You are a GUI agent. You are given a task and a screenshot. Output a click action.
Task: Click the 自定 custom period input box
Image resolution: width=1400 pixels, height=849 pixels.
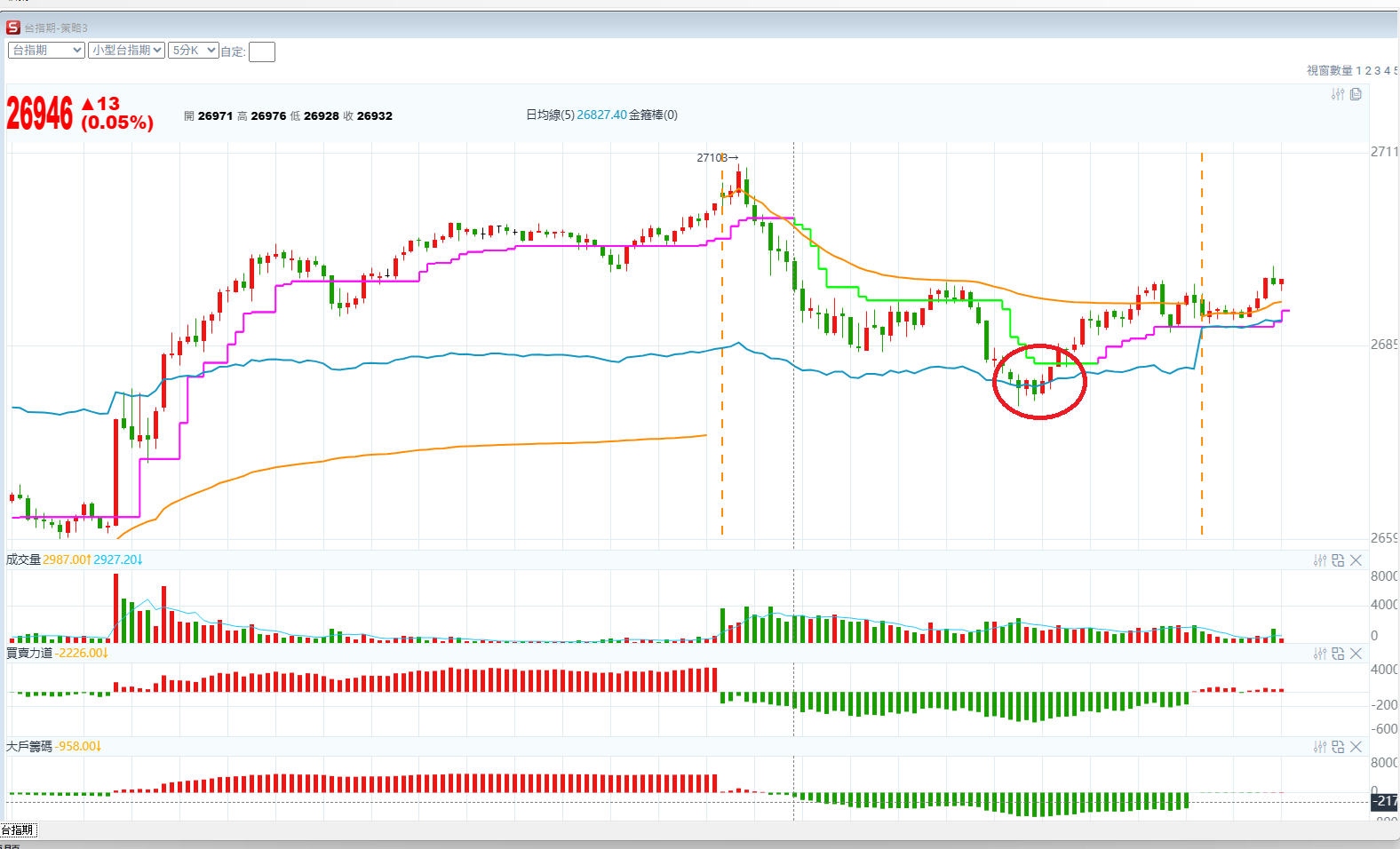click(262, 52)
